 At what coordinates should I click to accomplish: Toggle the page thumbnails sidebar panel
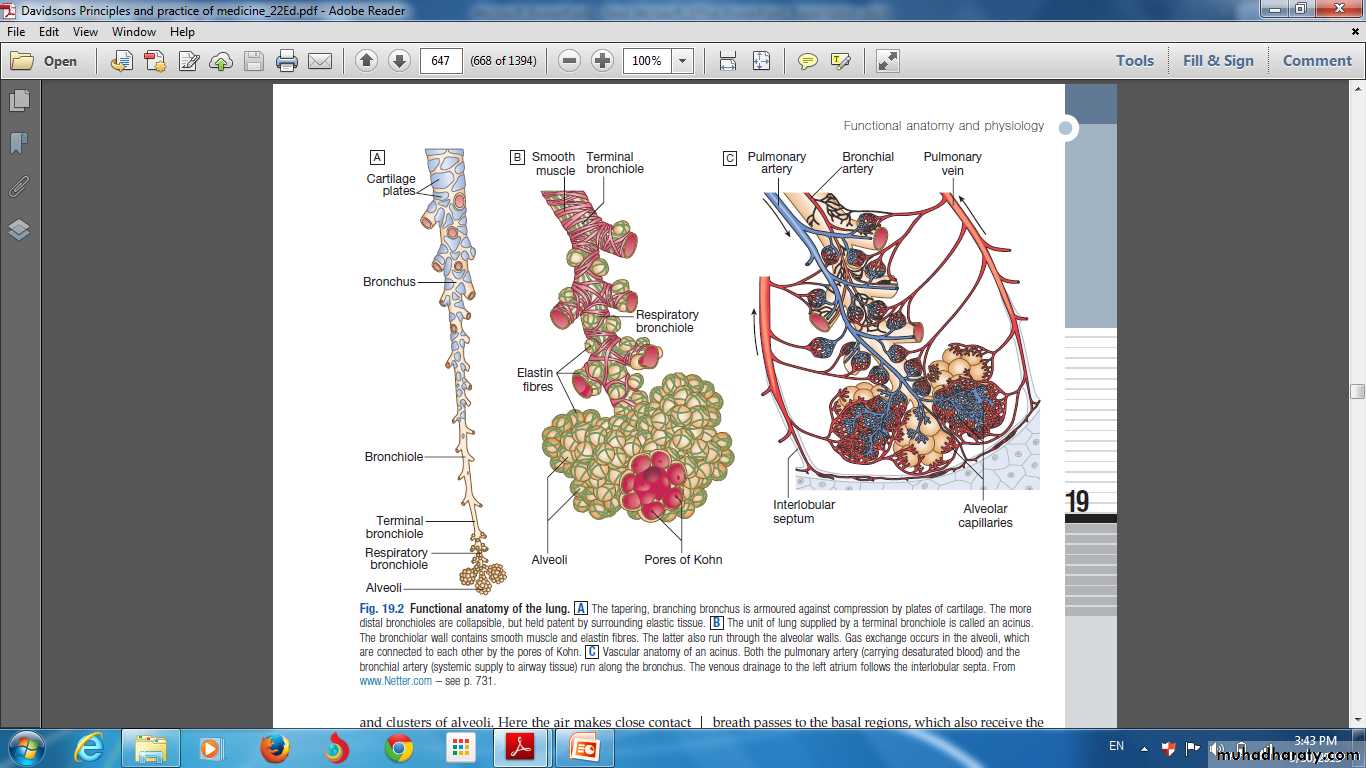[19, 101]
